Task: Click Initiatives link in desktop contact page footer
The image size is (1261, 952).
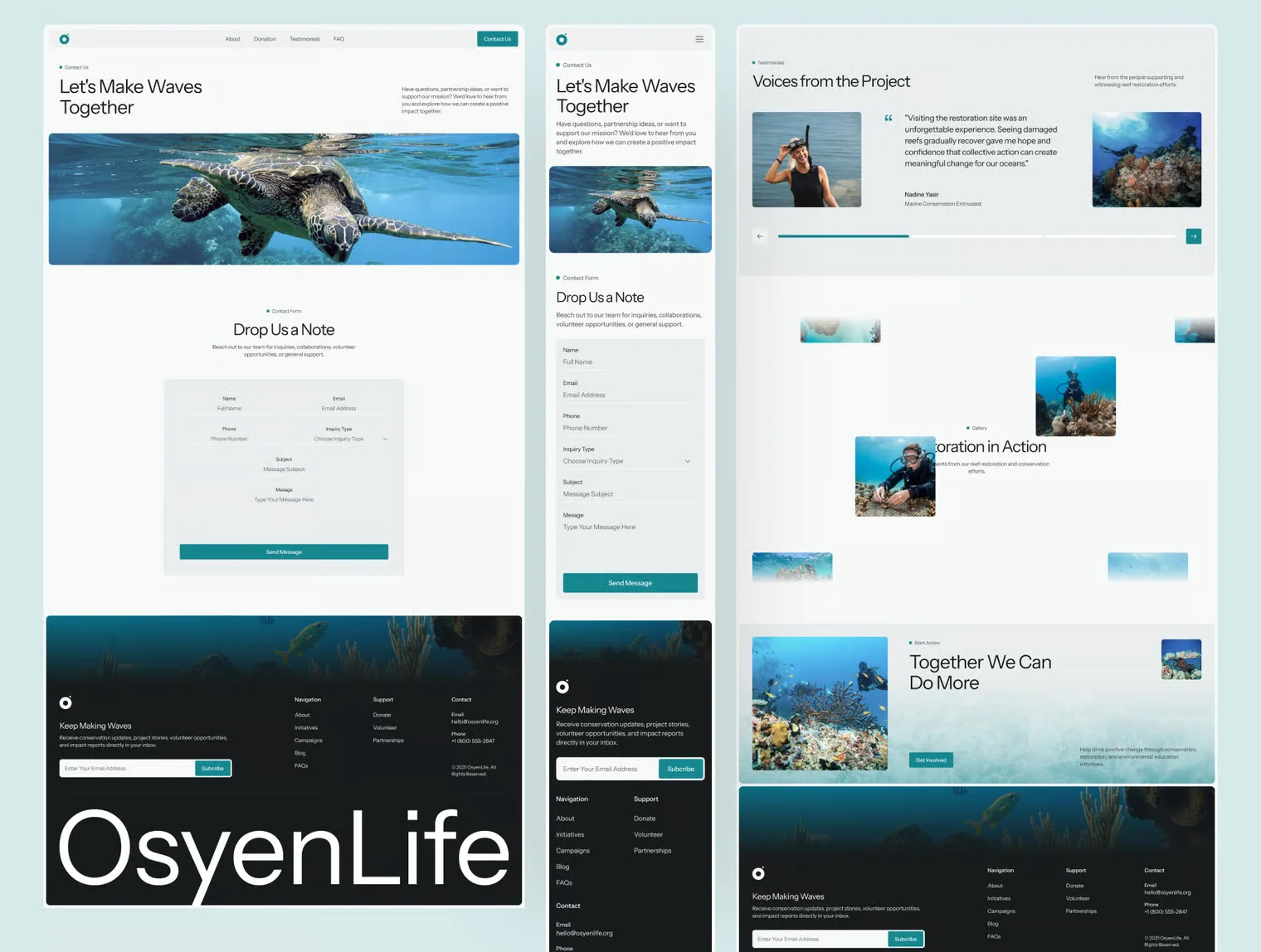Action: [x=306, y=727]
